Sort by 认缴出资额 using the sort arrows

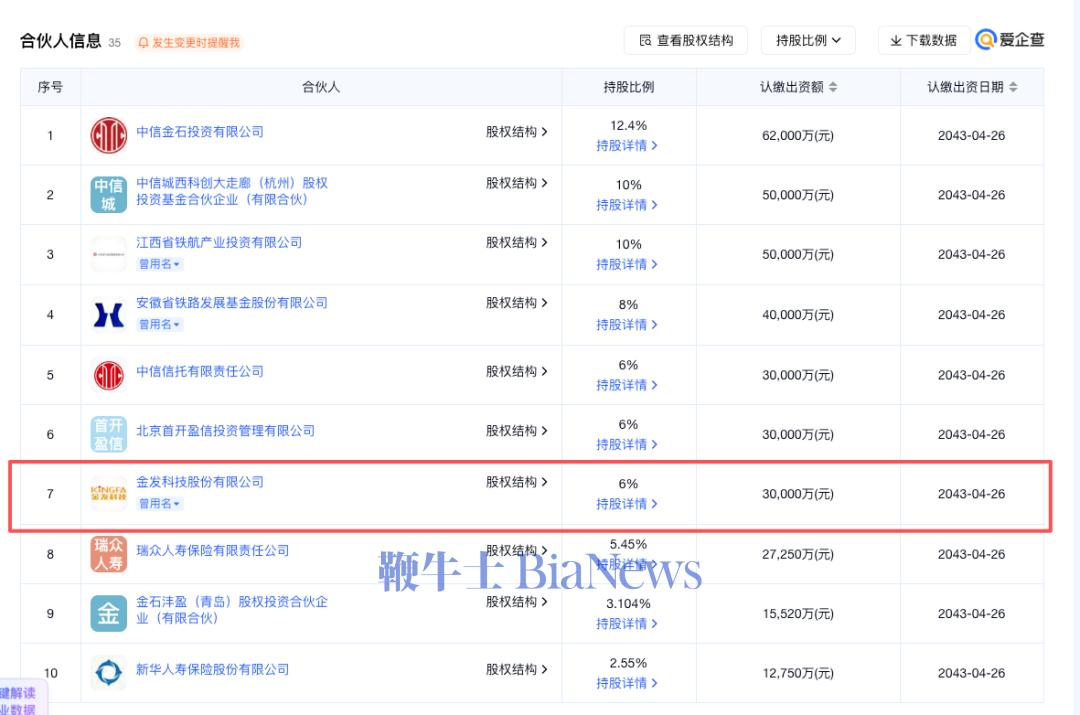coord(833,87)
